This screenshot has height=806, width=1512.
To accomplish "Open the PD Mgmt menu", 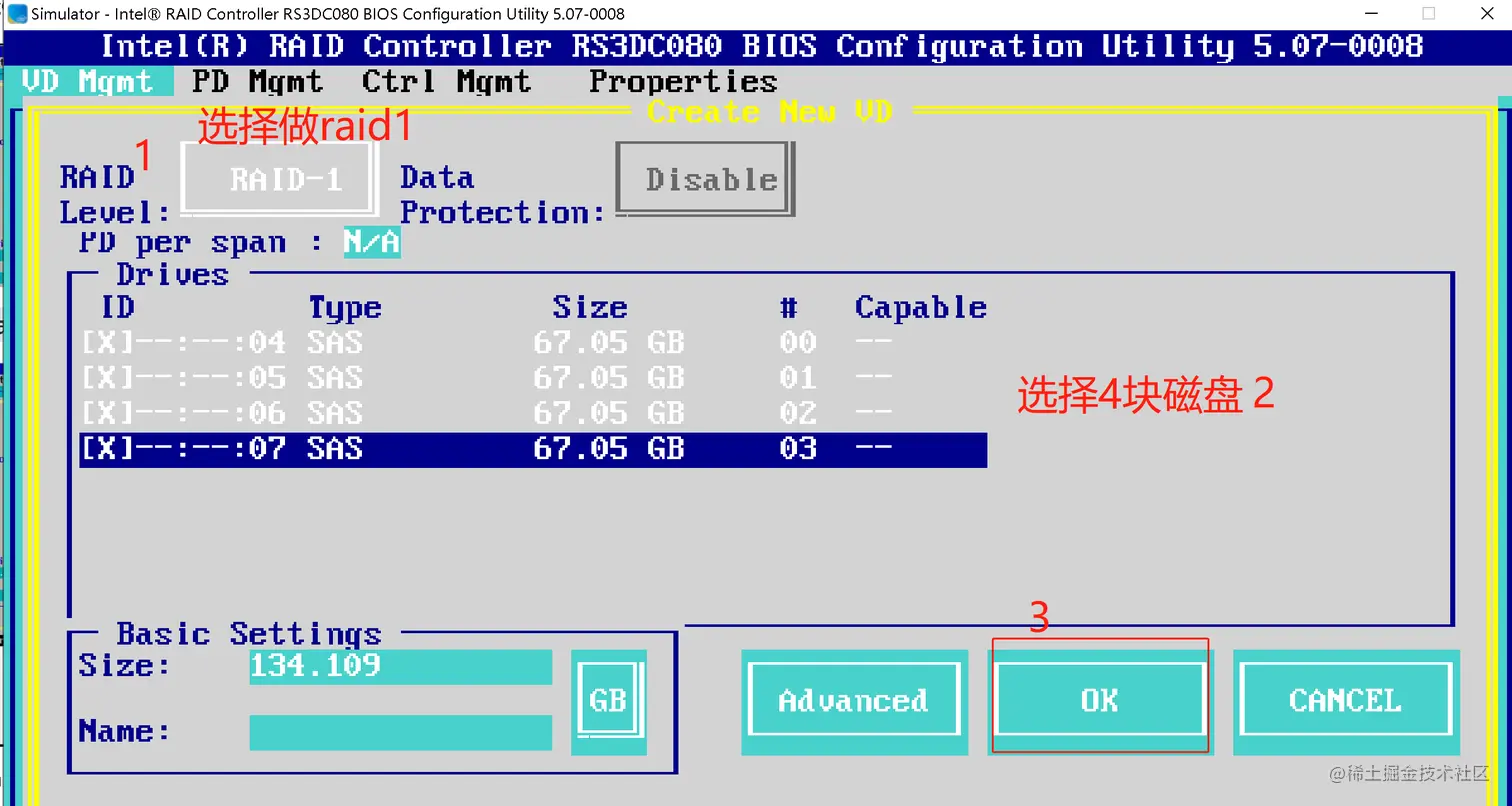I will pyautogui.click(x=257, y=81).
